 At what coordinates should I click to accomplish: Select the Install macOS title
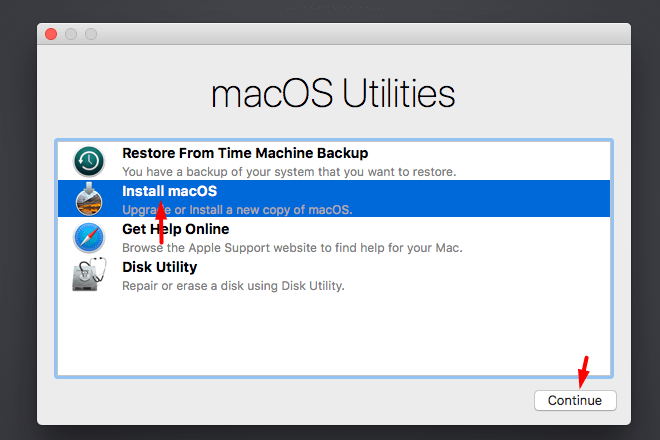[x=169, y=191]
